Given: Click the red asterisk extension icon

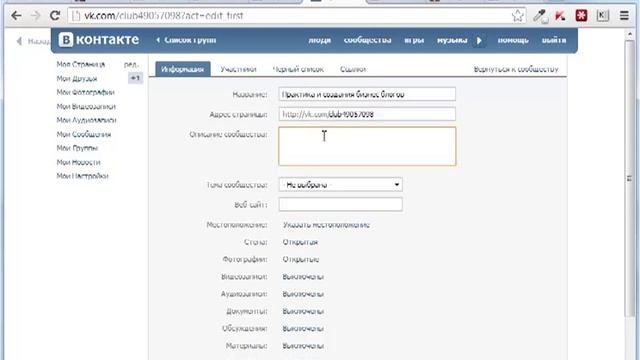Looking at the screenshot, I should tap(581, 16).
